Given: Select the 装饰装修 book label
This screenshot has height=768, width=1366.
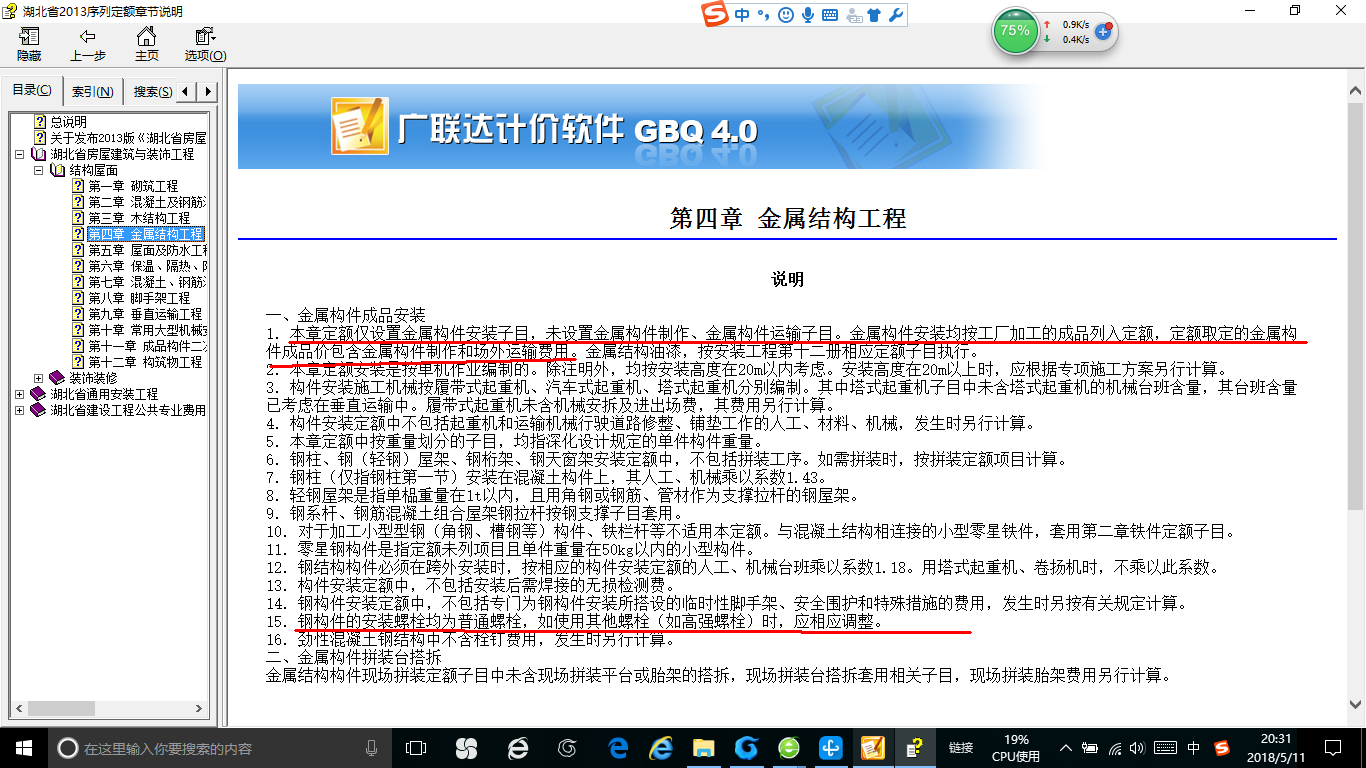Looking at the screenshot, I should (93, 378).
